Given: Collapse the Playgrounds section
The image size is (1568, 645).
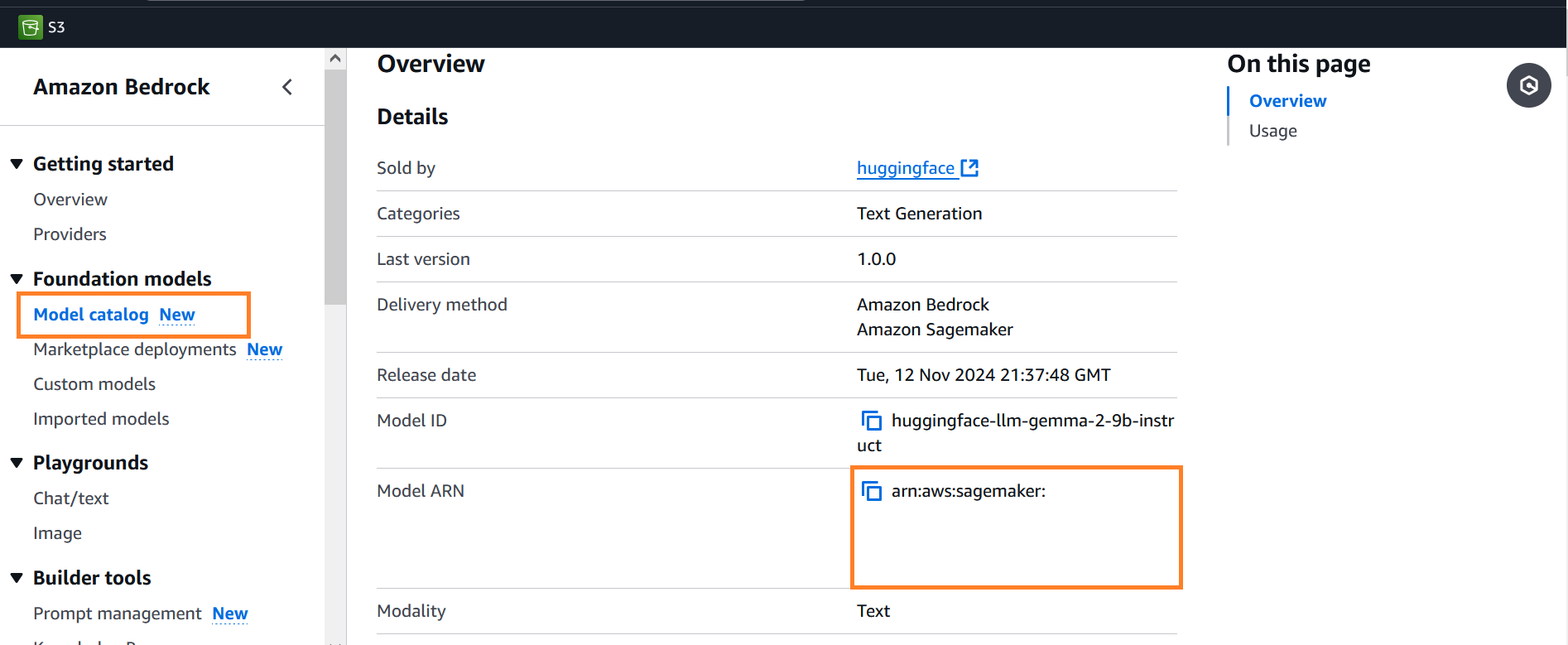Looking at the screenshot, I should click(x=17, y=463).
